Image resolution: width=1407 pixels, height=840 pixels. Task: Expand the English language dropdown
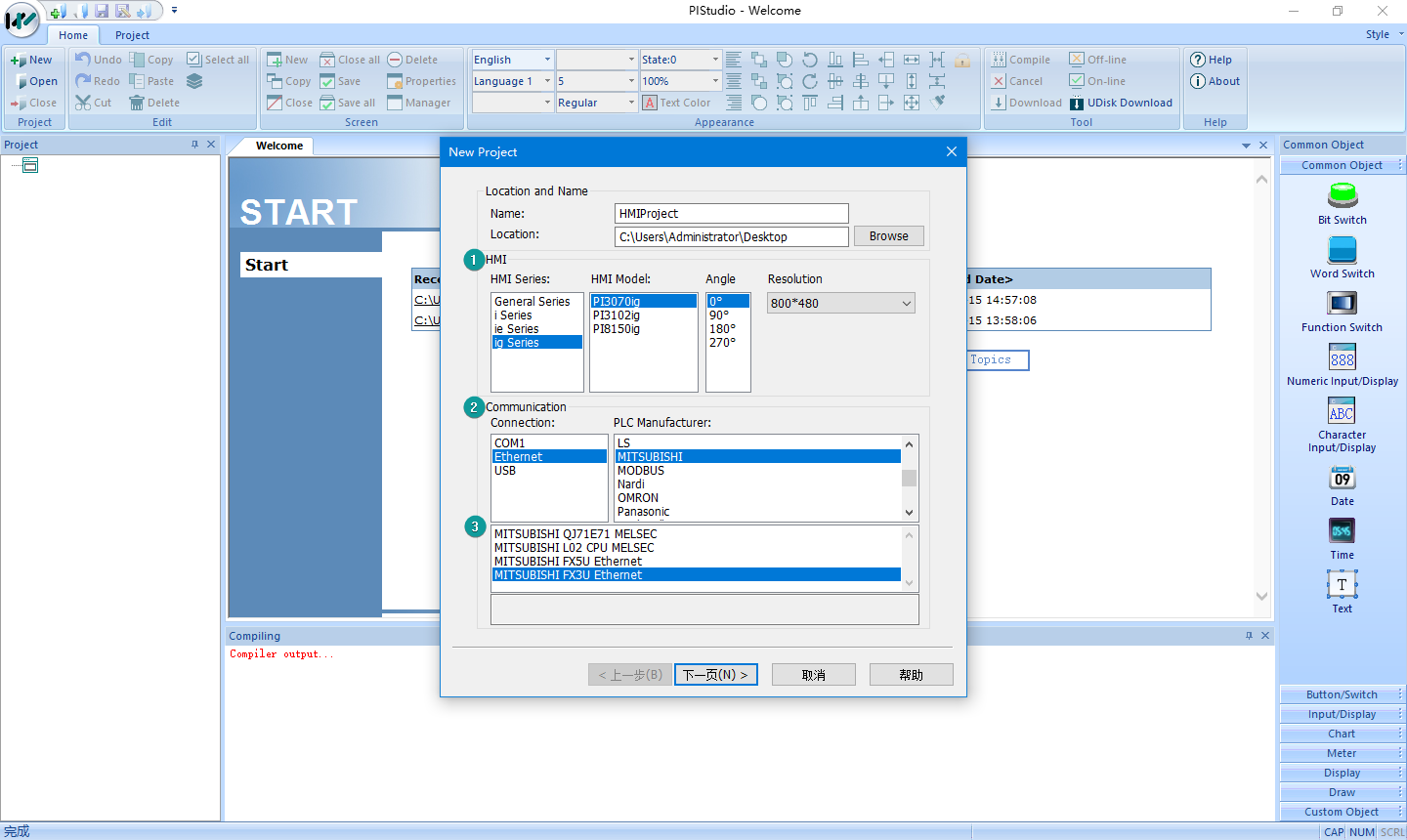[x=547, y=60]
